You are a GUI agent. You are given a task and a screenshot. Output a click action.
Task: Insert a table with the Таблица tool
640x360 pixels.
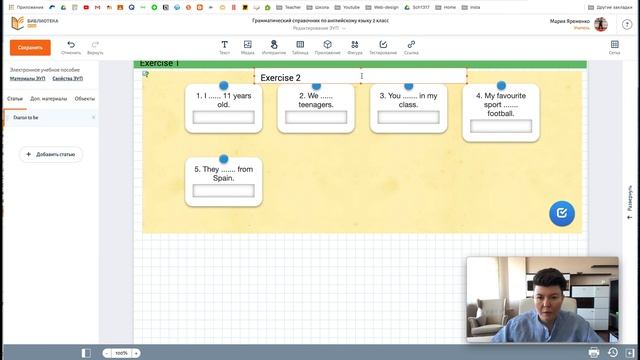300,47
